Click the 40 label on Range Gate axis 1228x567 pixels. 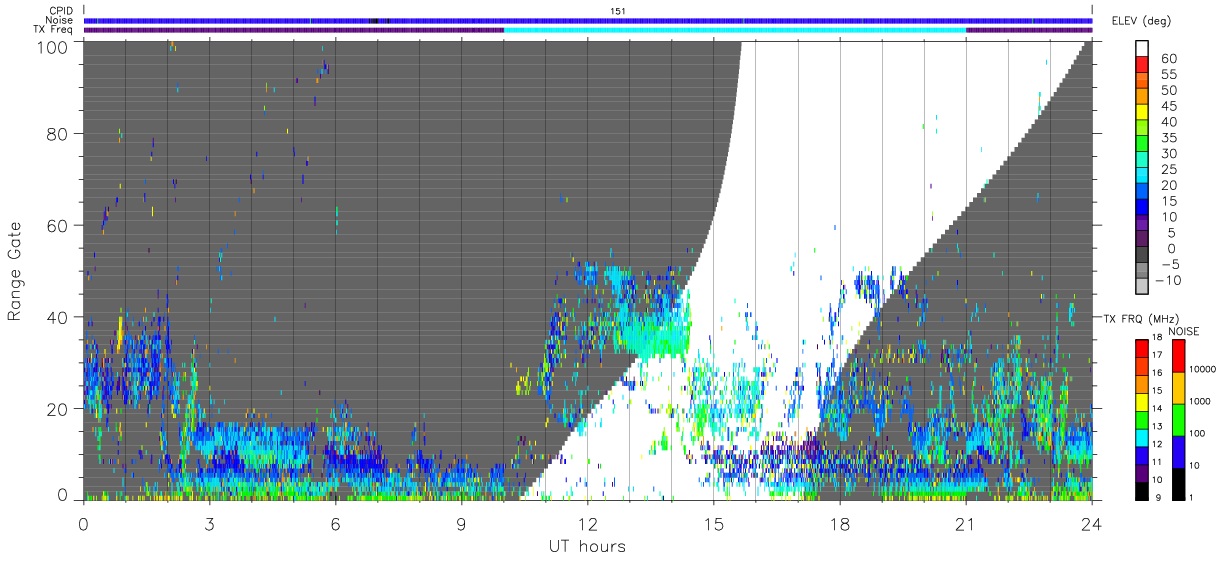pos(59,317)
